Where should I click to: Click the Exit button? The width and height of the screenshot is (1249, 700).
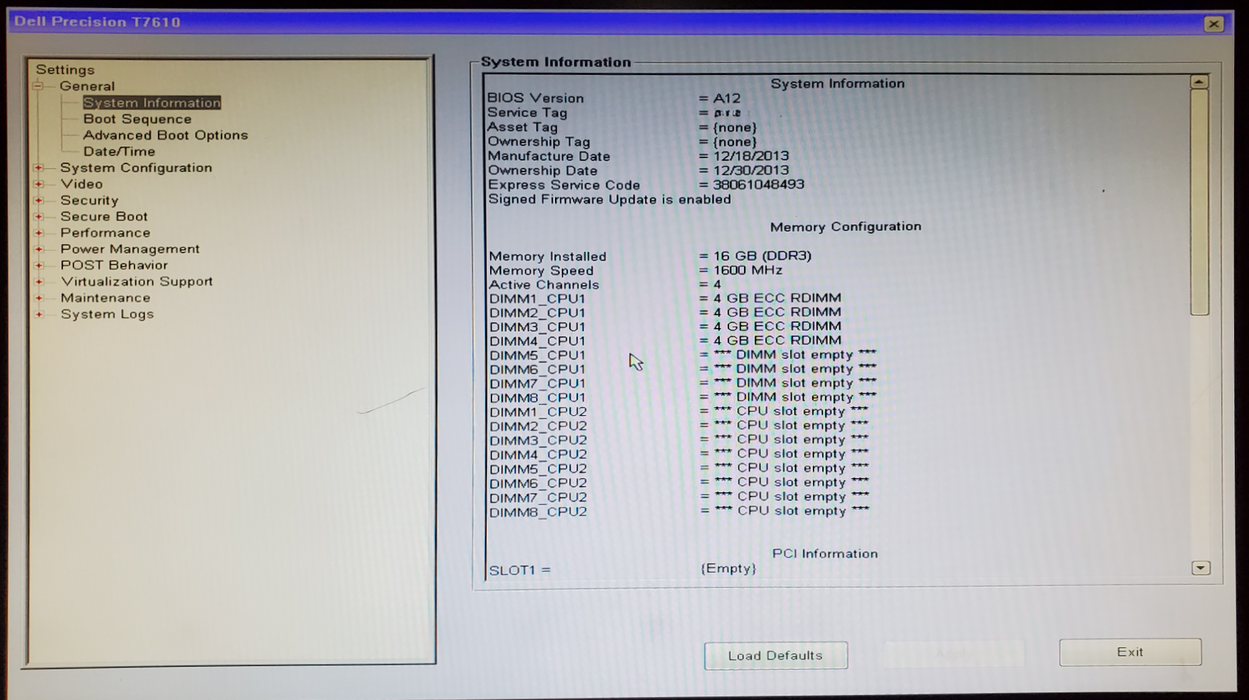tap(1130, 652)
